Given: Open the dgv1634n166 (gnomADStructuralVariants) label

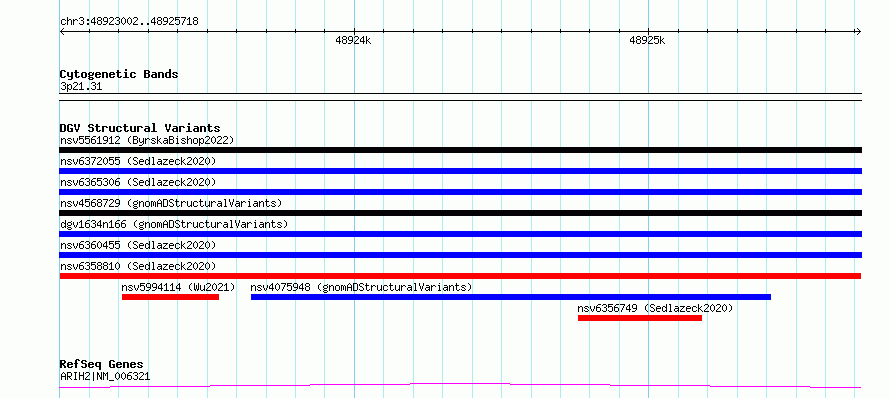Looking at the screenshot, I should coord(174,224).
